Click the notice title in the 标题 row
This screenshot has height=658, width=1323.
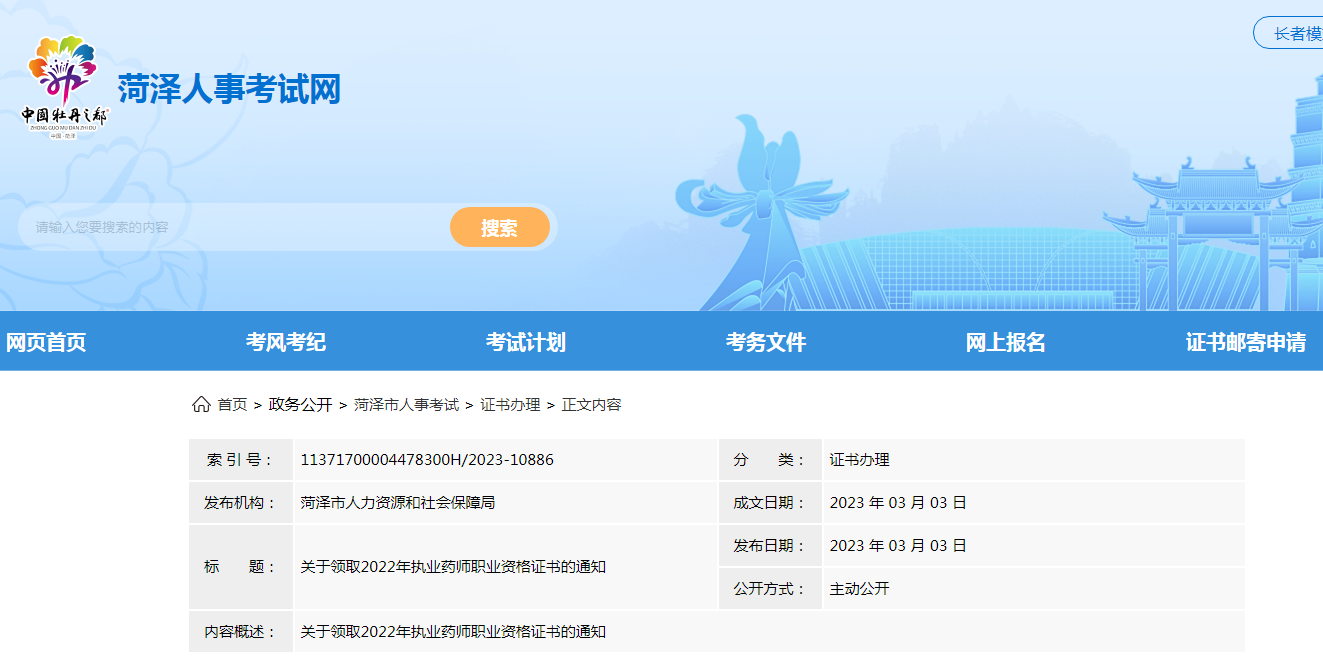point(453,567)
